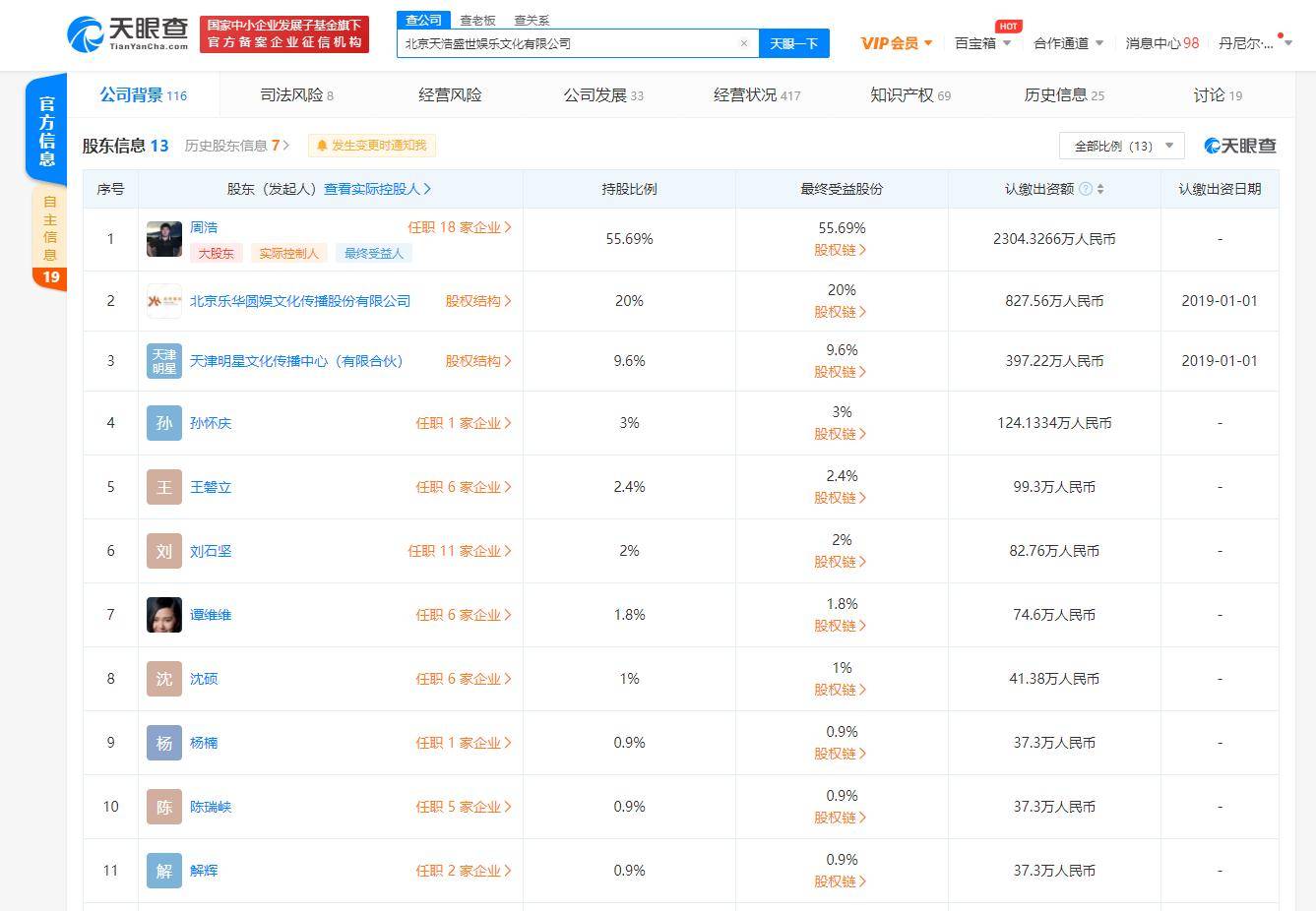Open 股权结构 for 天津明星文化传播中心

[478, 361]
